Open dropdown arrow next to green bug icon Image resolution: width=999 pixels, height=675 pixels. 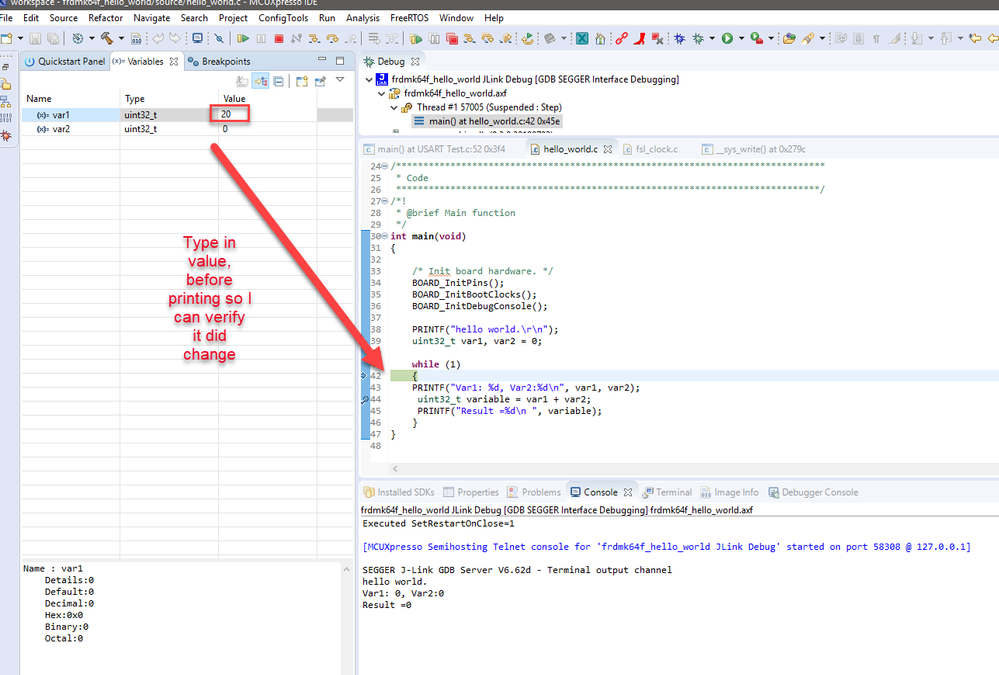pos(712,39)
